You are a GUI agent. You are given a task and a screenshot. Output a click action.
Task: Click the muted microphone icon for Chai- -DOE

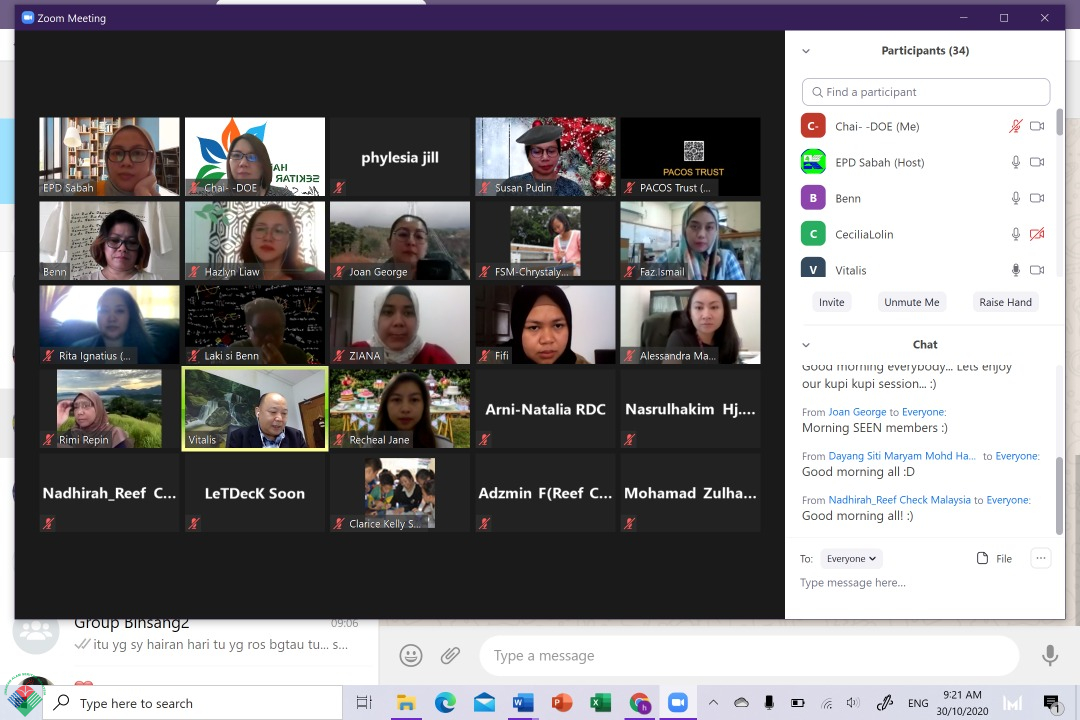[x=1015, y=126]
